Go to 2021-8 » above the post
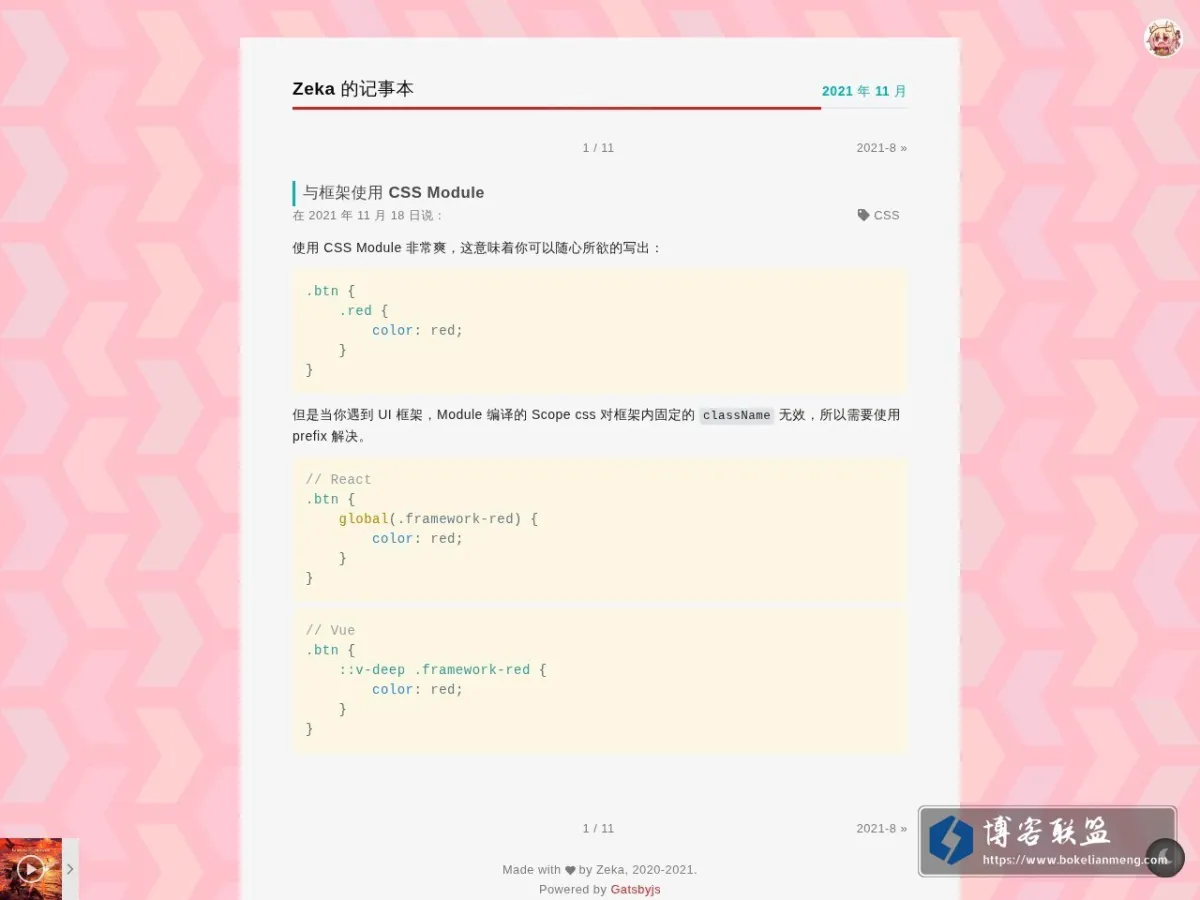1200x900 pixels. (881, 148)
